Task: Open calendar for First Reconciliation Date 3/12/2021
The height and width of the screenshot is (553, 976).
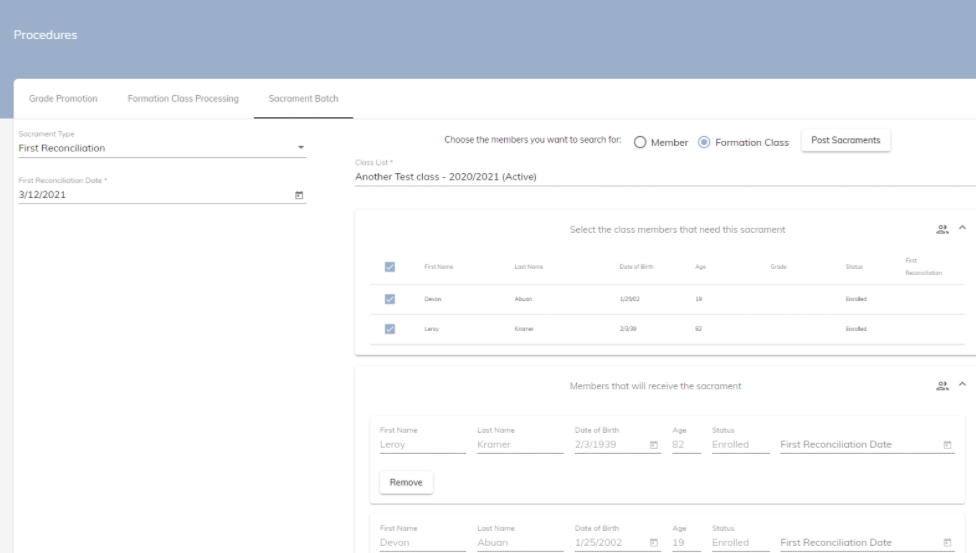Action: (x=298, y=195)
